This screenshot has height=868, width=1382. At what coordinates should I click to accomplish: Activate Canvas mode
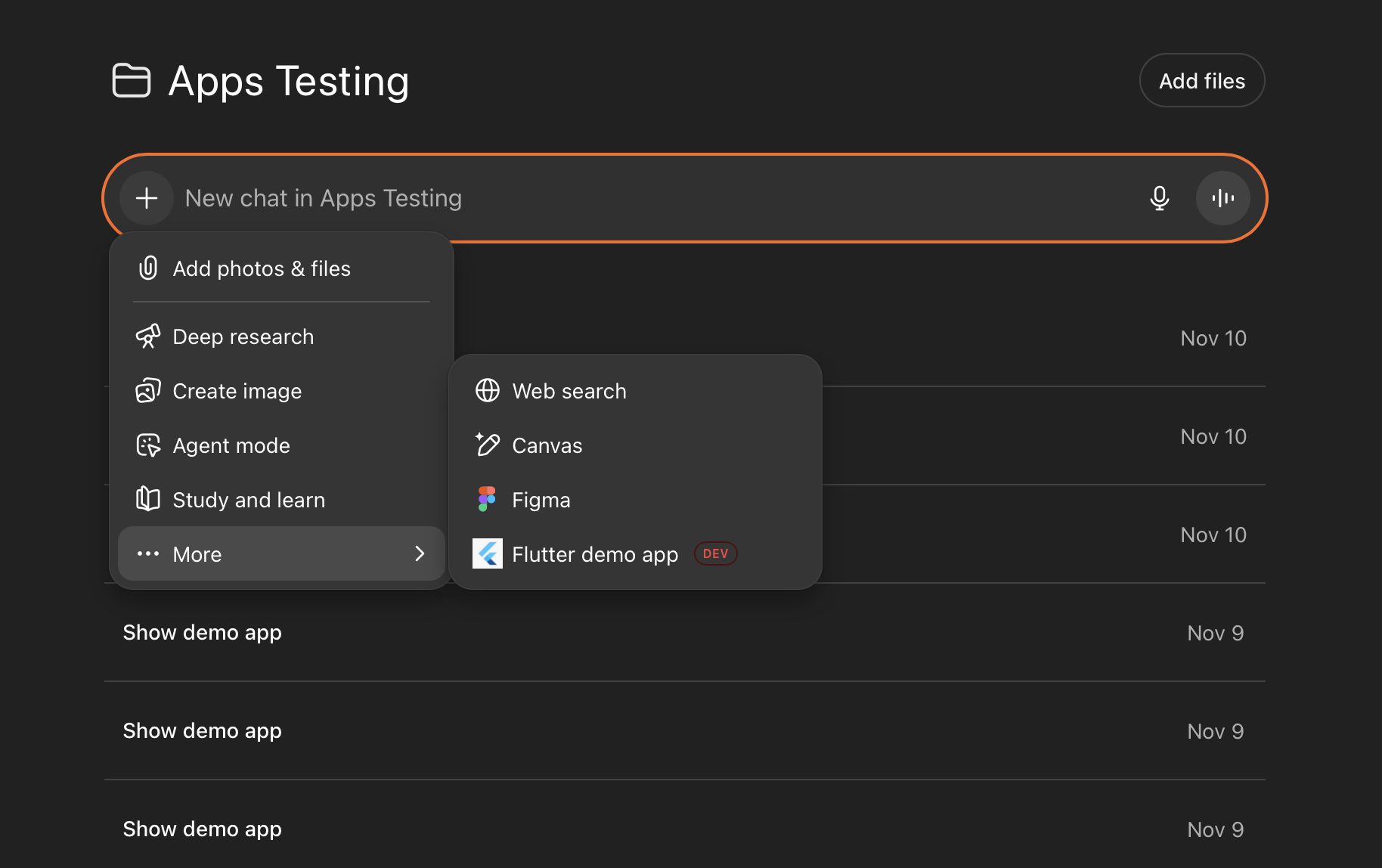pyautogui.click(x=547, y=445)
